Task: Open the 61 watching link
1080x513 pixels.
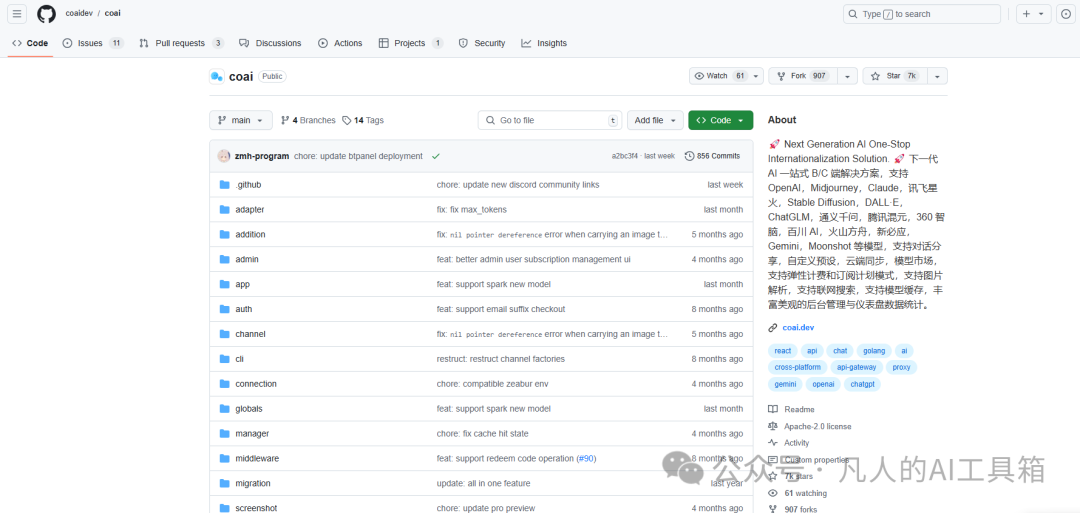Action: coord(806,493)
